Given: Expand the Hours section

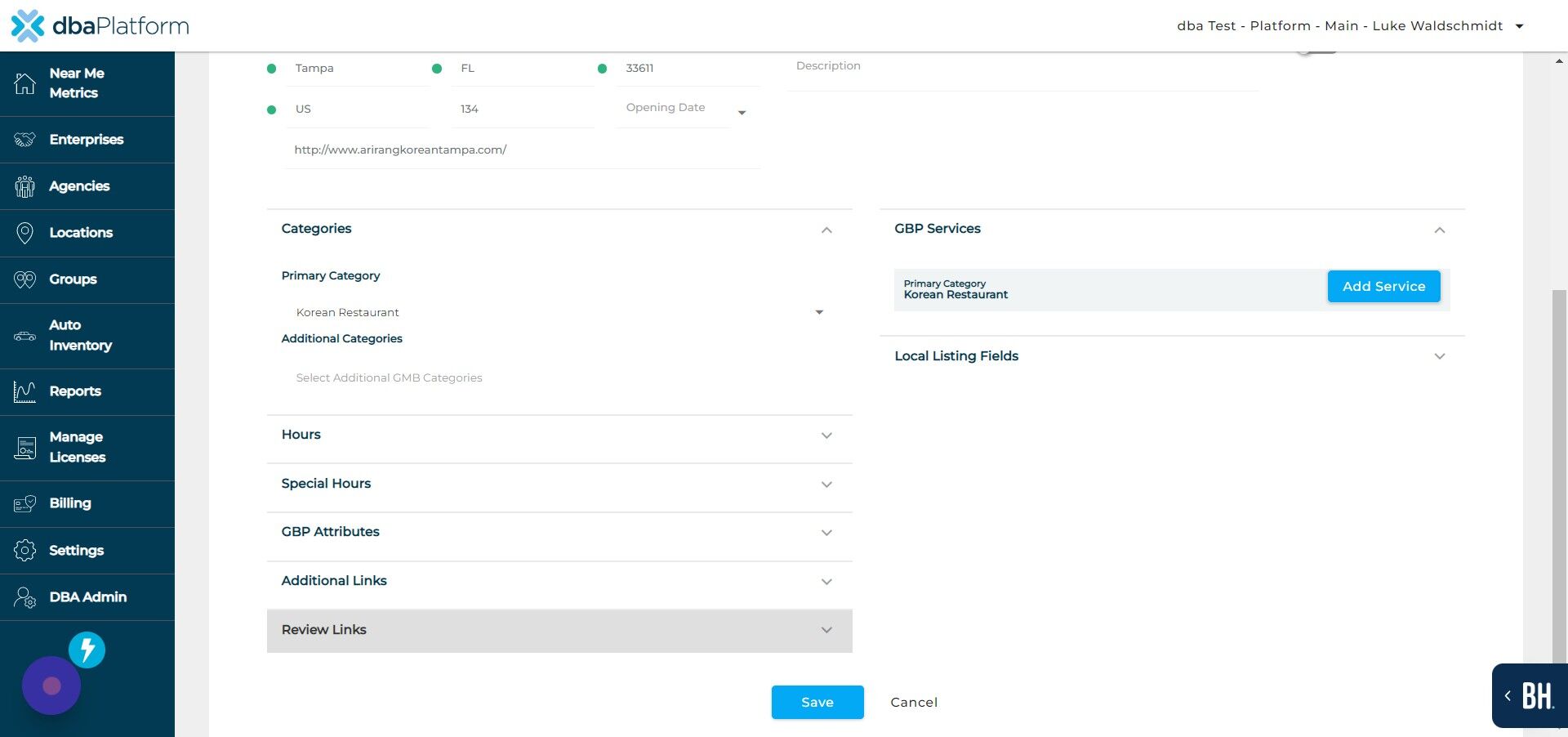Looking at the screenshot, I should tap(559, 435).
